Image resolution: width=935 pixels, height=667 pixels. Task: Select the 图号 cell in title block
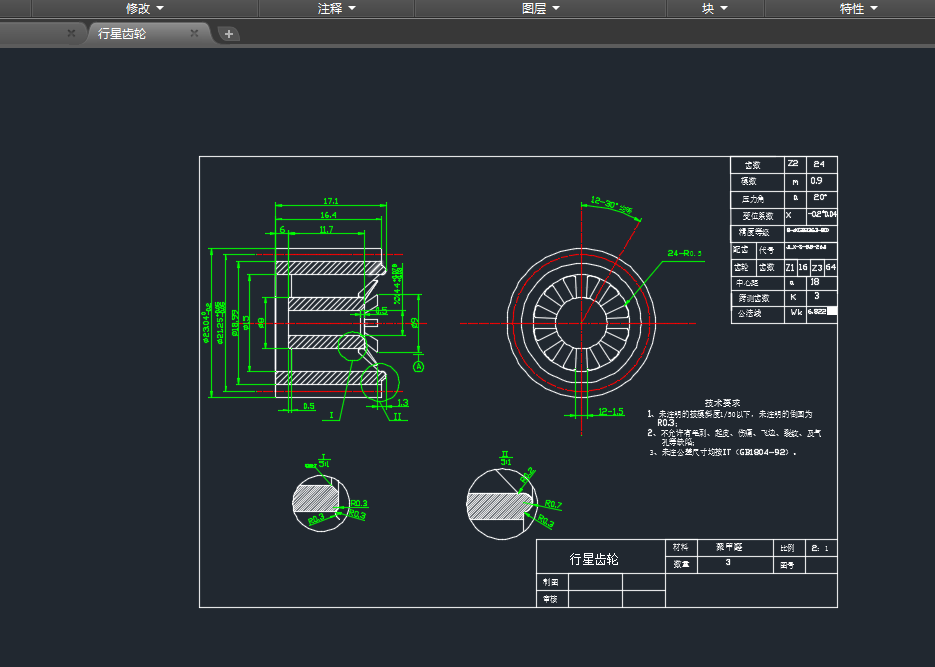coord(790,564)
